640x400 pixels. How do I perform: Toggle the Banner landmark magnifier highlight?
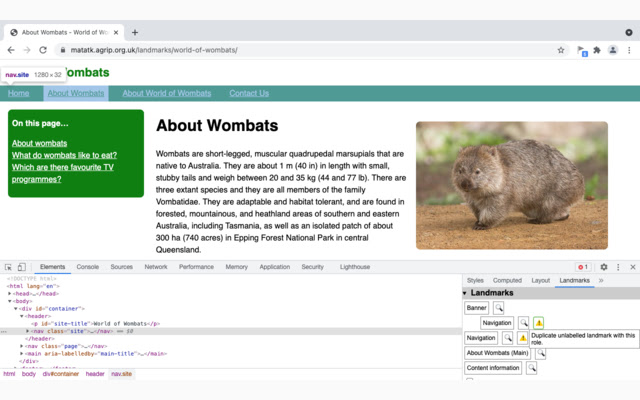(x=498, y=308)
